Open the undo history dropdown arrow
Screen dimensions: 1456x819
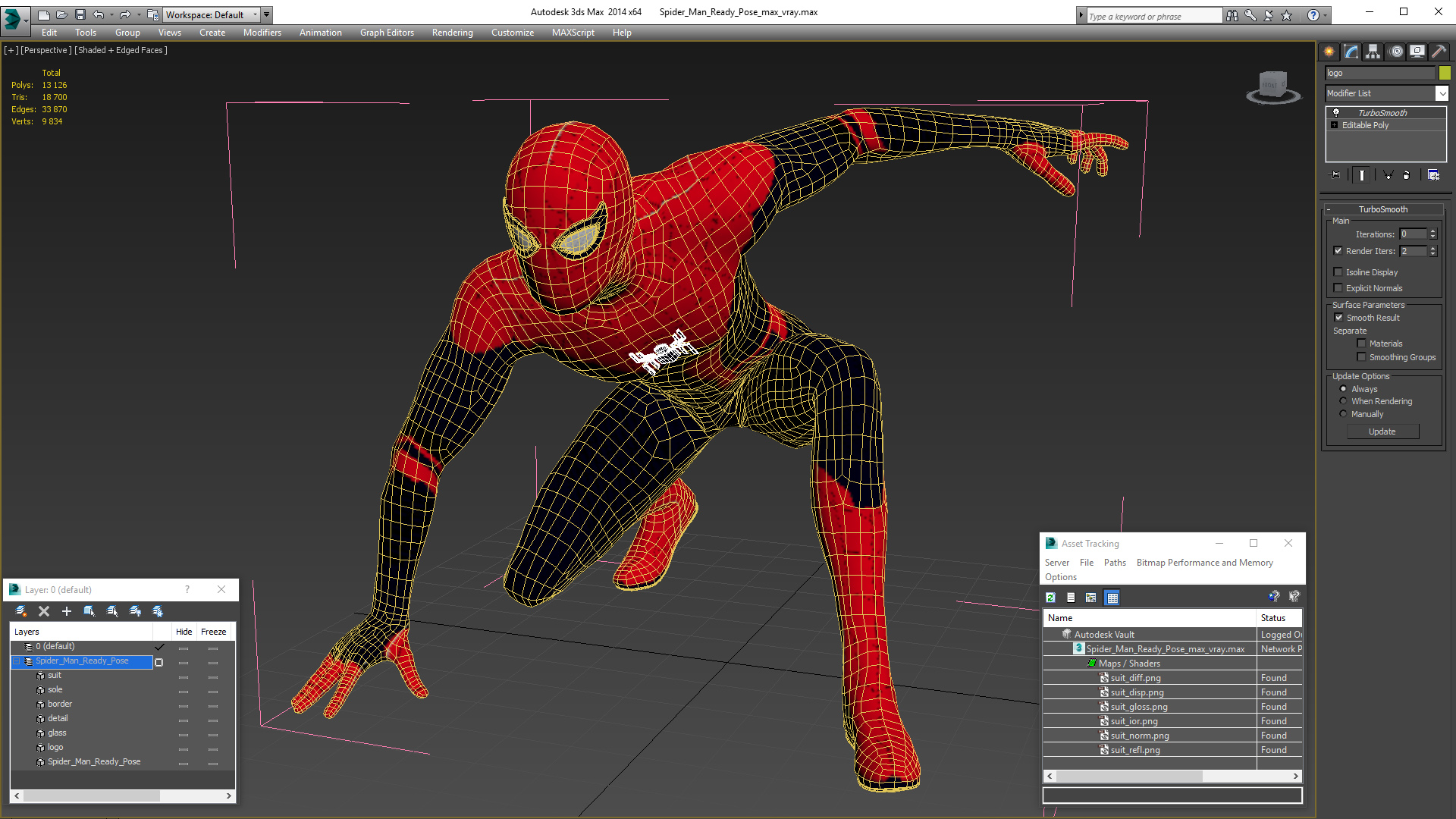point(112,14)
